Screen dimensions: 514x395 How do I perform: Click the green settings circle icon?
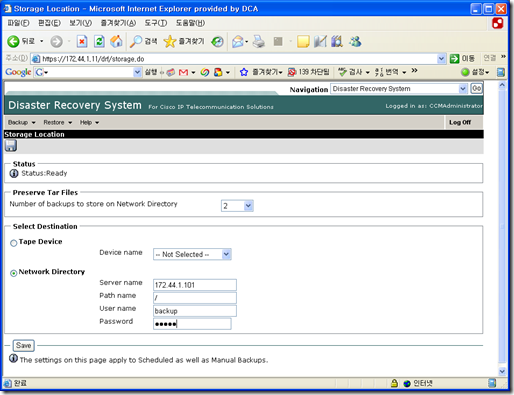coord(465,72)
